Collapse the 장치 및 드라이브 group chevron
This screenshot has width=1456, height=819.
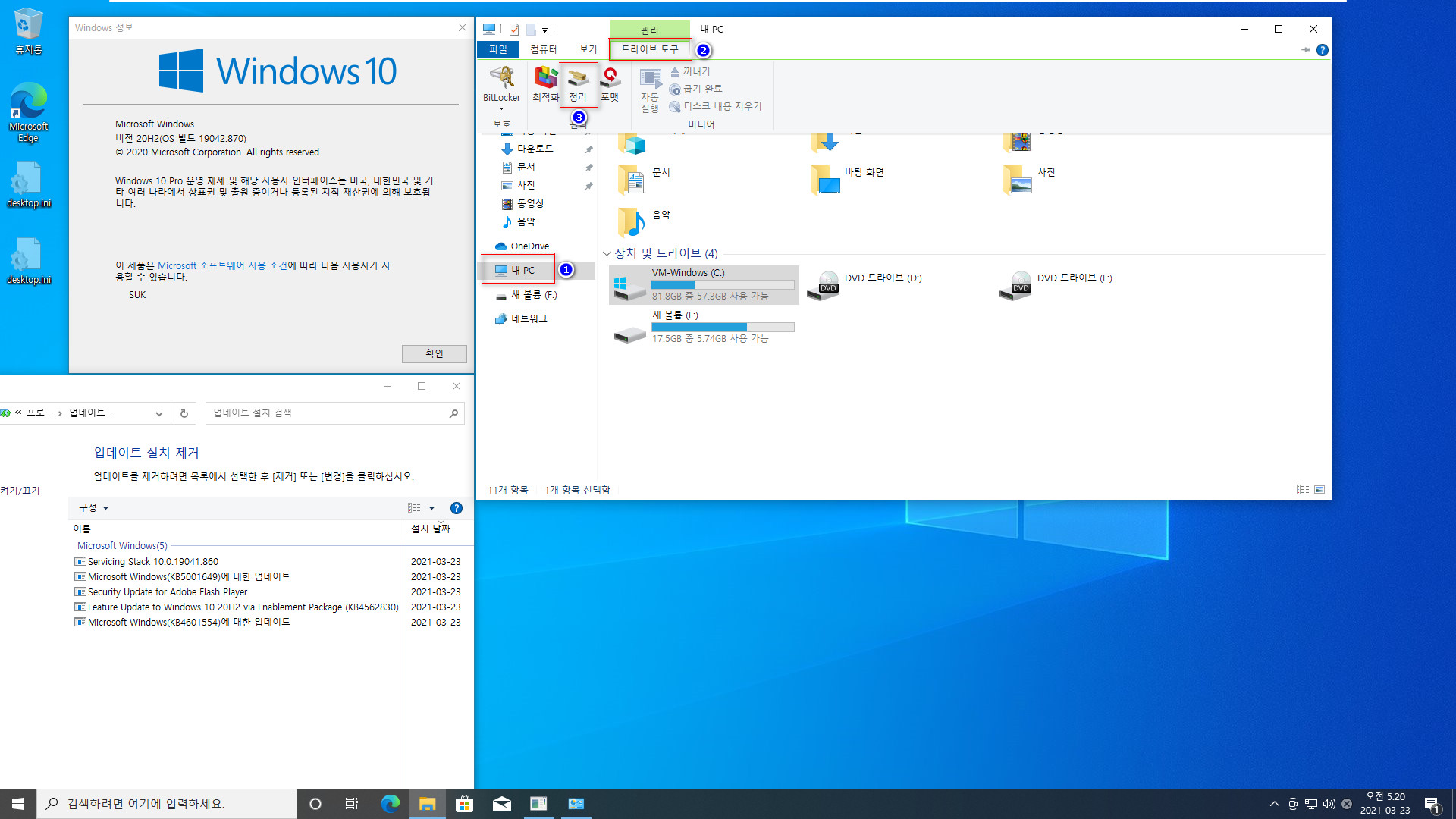(607, 253)
